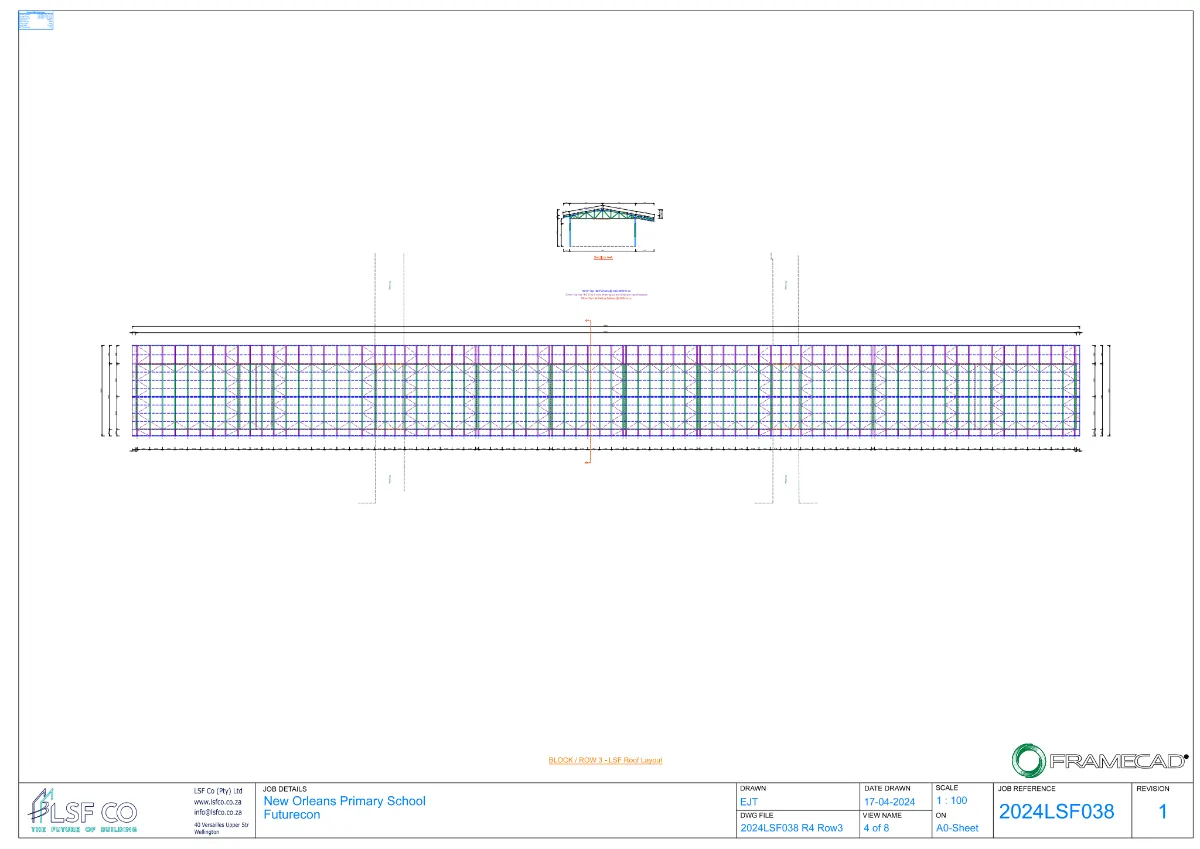Screen dimensions: 1200x849
Task: Click the LSF CO company logo
Action: tap(83, 810)
